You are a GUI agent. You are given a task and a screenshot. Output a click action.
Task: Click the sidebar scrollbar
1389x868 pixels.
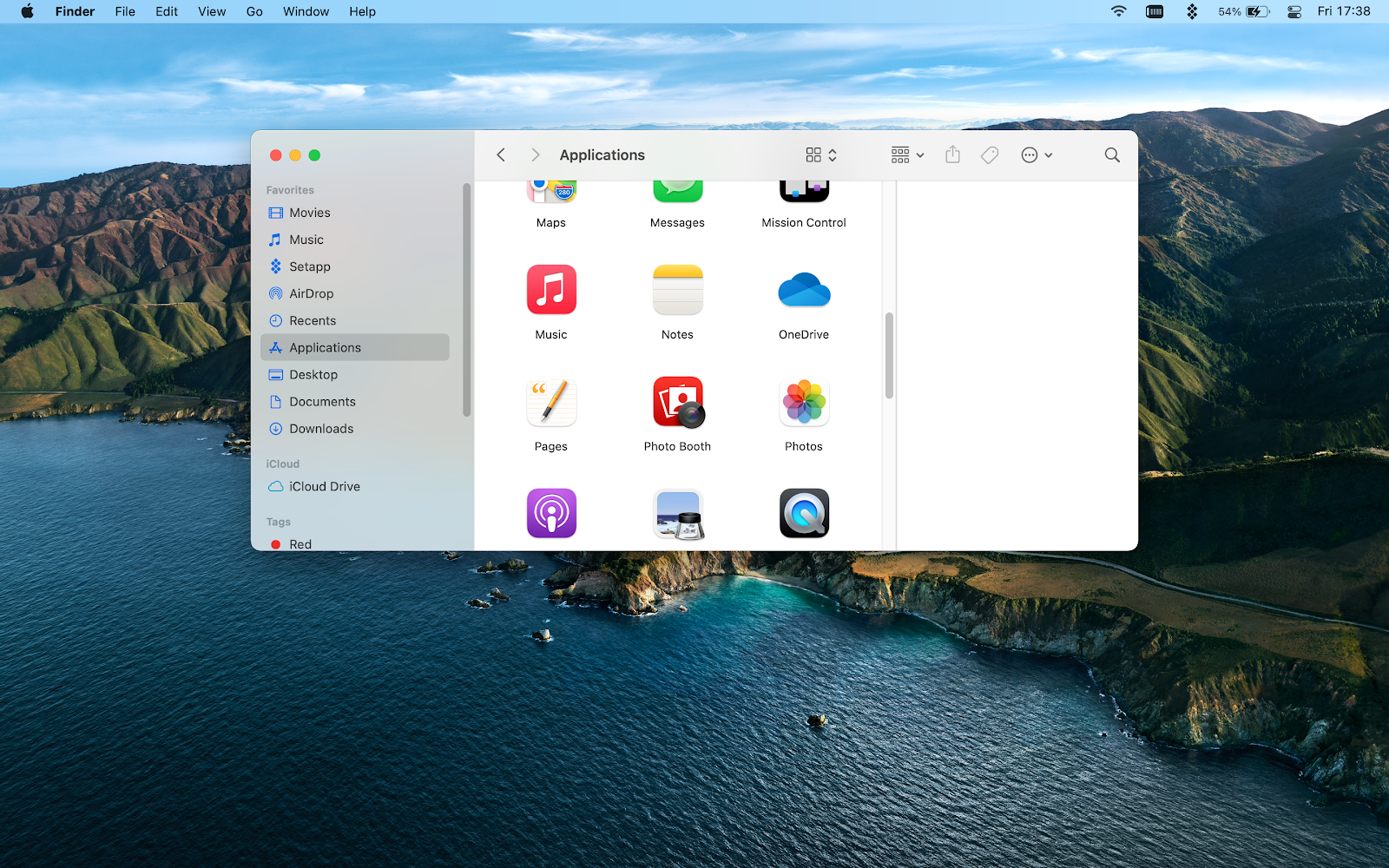point(467,299)
